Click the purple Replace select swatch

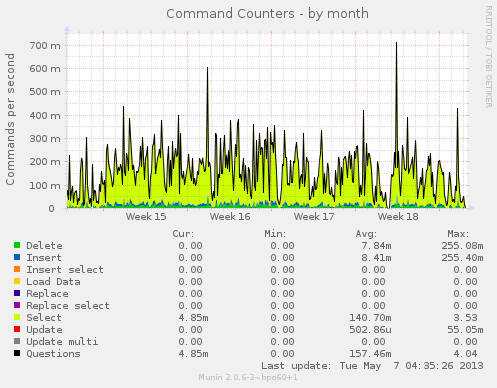pos(17,305)
